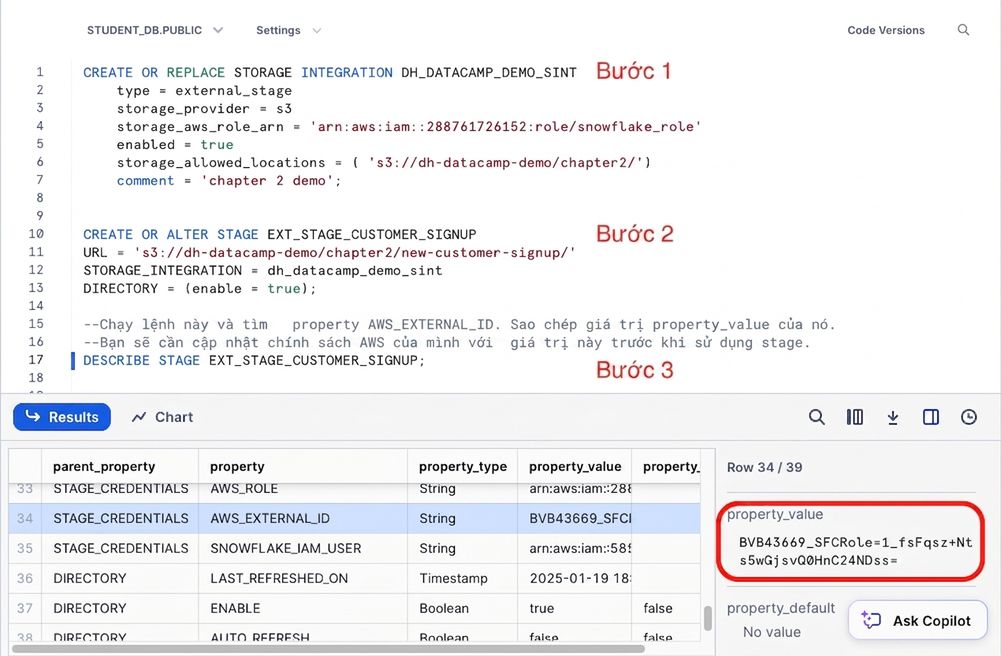The image size is (1001, 656).
Task: Place cursor on DESCRIBE STAGE line 17
Action: tap(253, 361)
